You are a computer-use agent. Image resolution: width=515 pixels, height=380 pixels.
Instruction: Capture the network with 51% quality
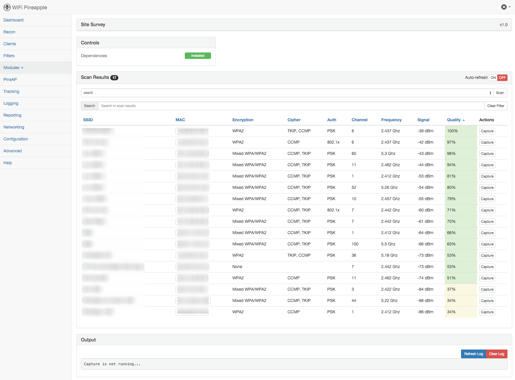coord(487,278)
